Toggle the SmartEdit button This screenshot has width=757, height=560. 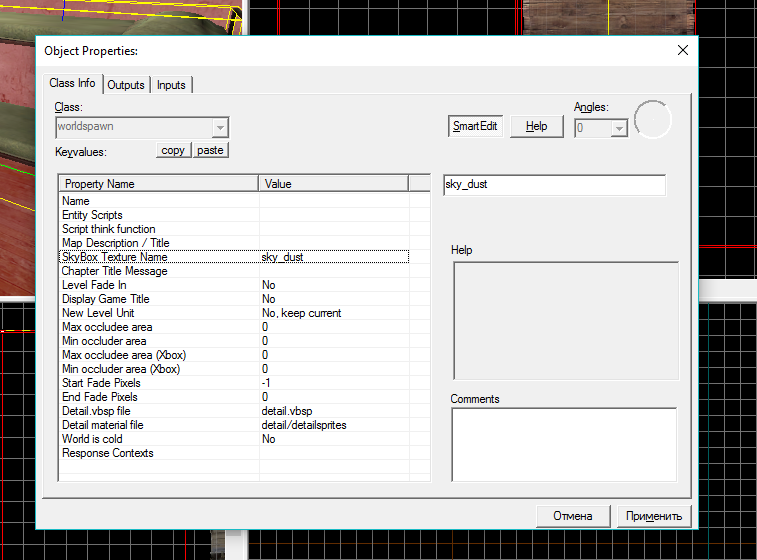(475, 126)
